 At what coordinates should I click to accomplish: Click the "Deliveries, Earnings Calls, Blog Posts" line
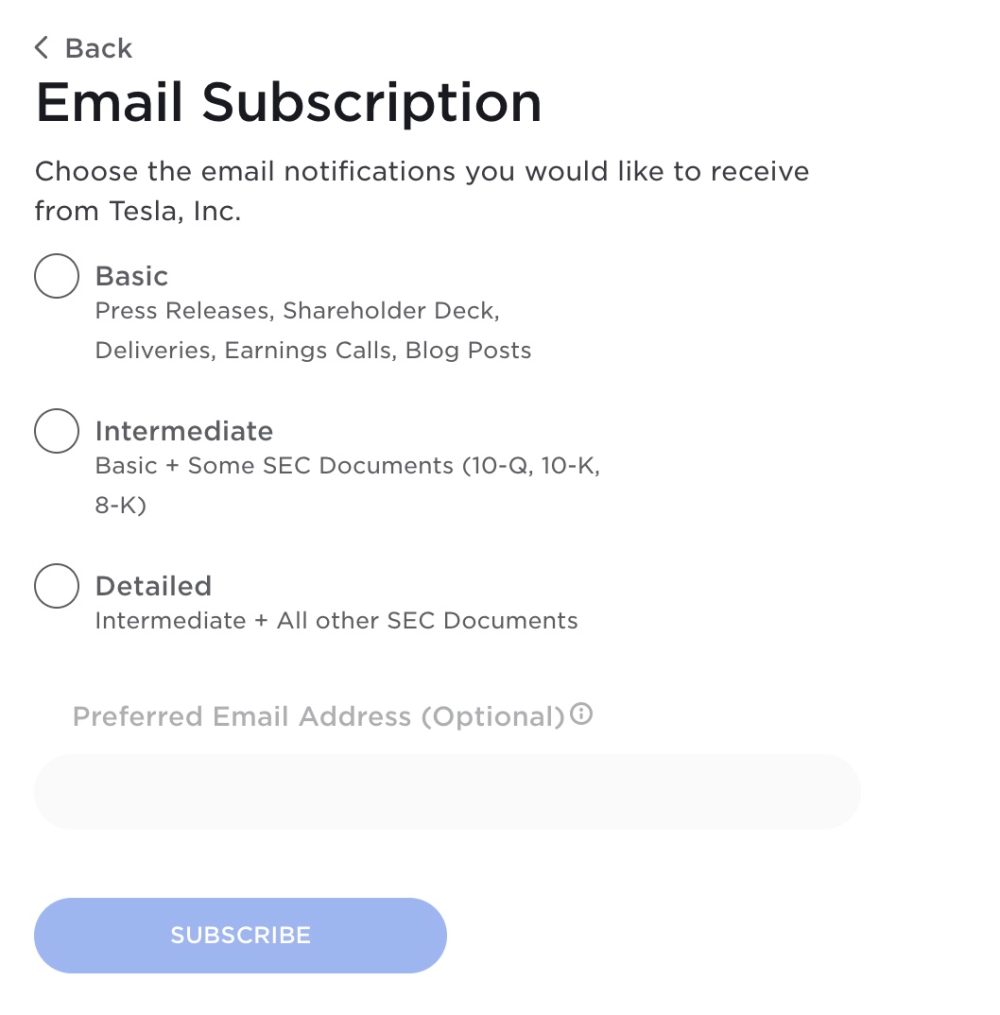313,351
